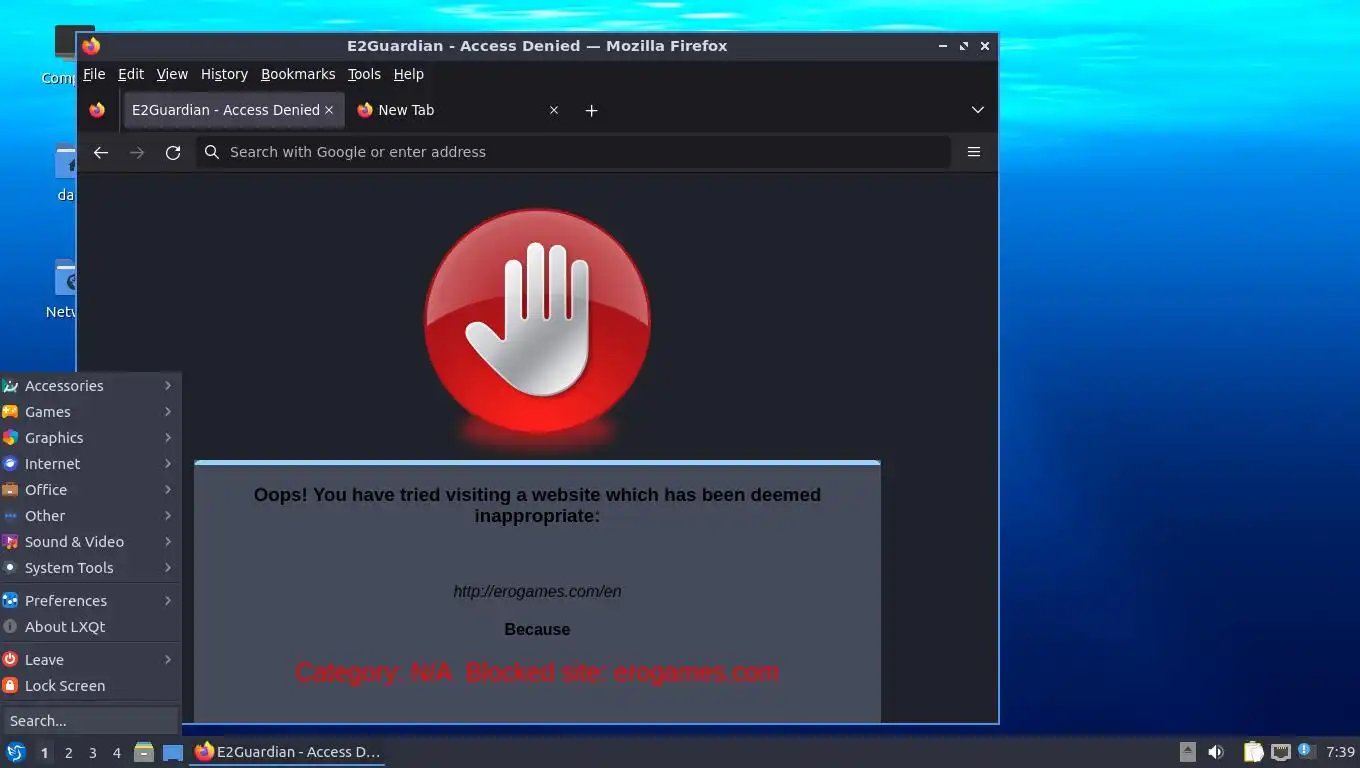Switch to virtual desktop 3

tap(92, 753)
